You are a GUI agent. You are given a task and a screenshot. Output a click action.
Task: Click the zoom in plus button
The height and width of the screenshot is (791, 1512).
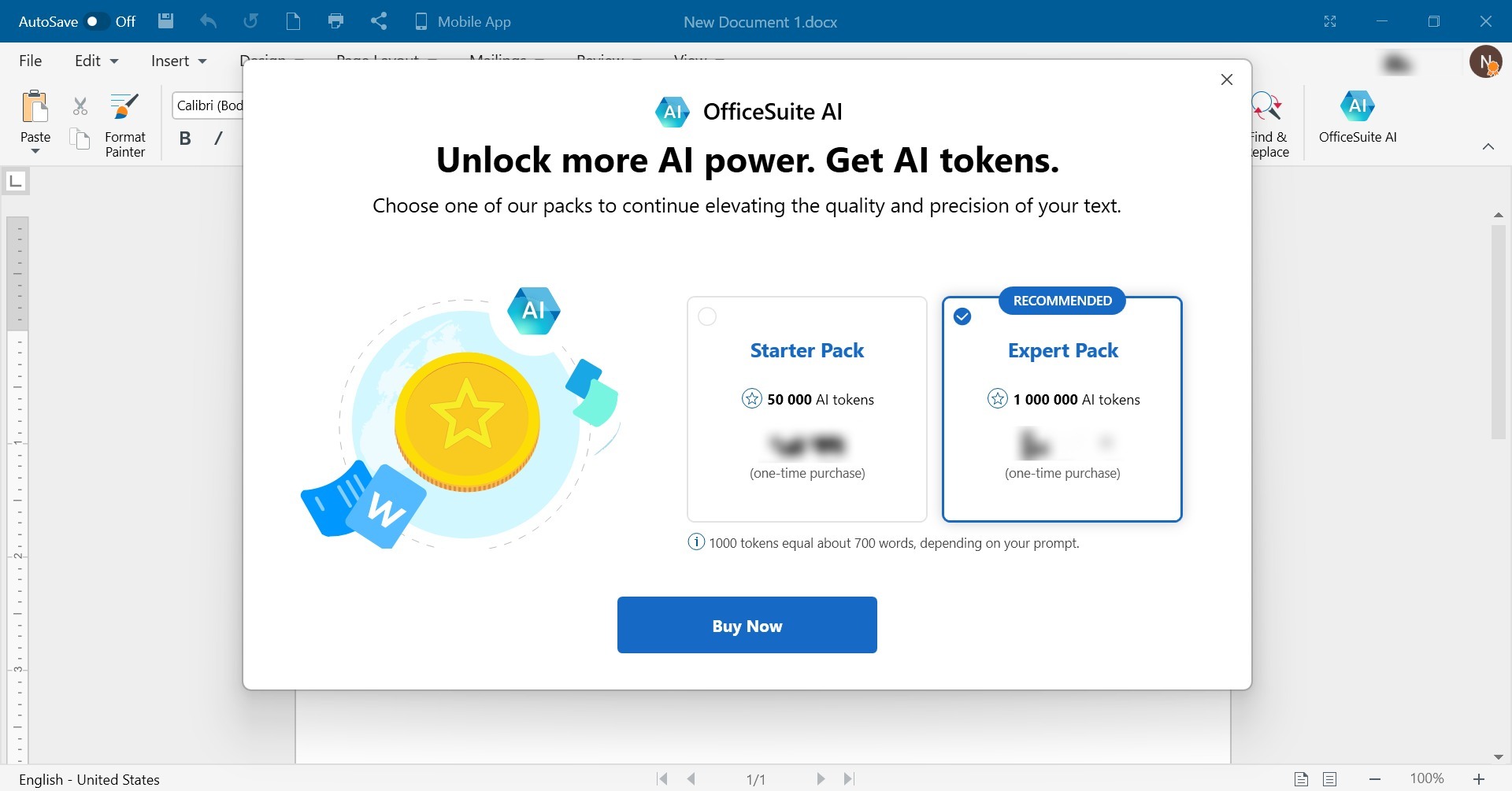click(x=1479, y=779)
